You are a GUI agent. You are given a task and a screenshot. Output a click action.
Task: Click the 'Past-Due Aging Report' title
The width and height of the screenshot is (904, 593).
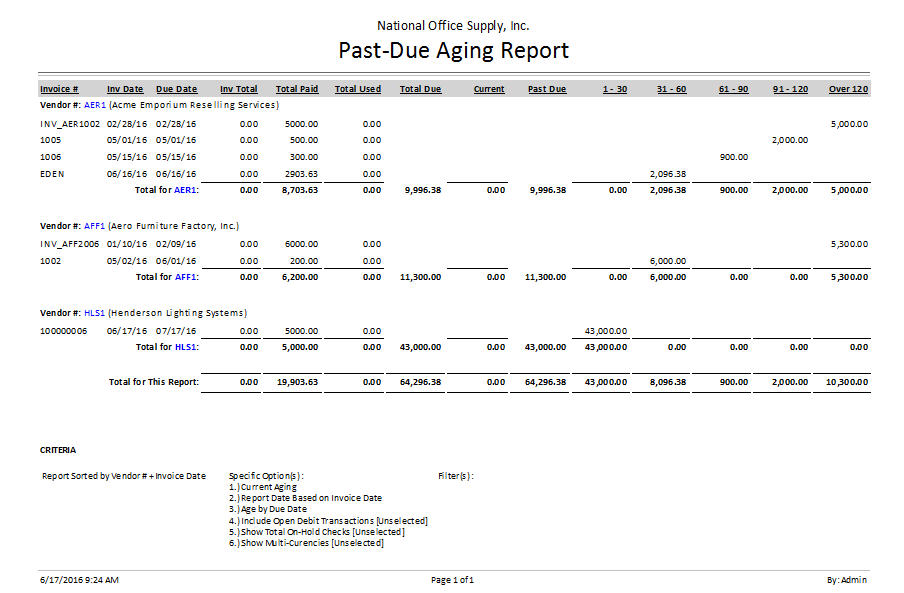click(x=453, y=50)
